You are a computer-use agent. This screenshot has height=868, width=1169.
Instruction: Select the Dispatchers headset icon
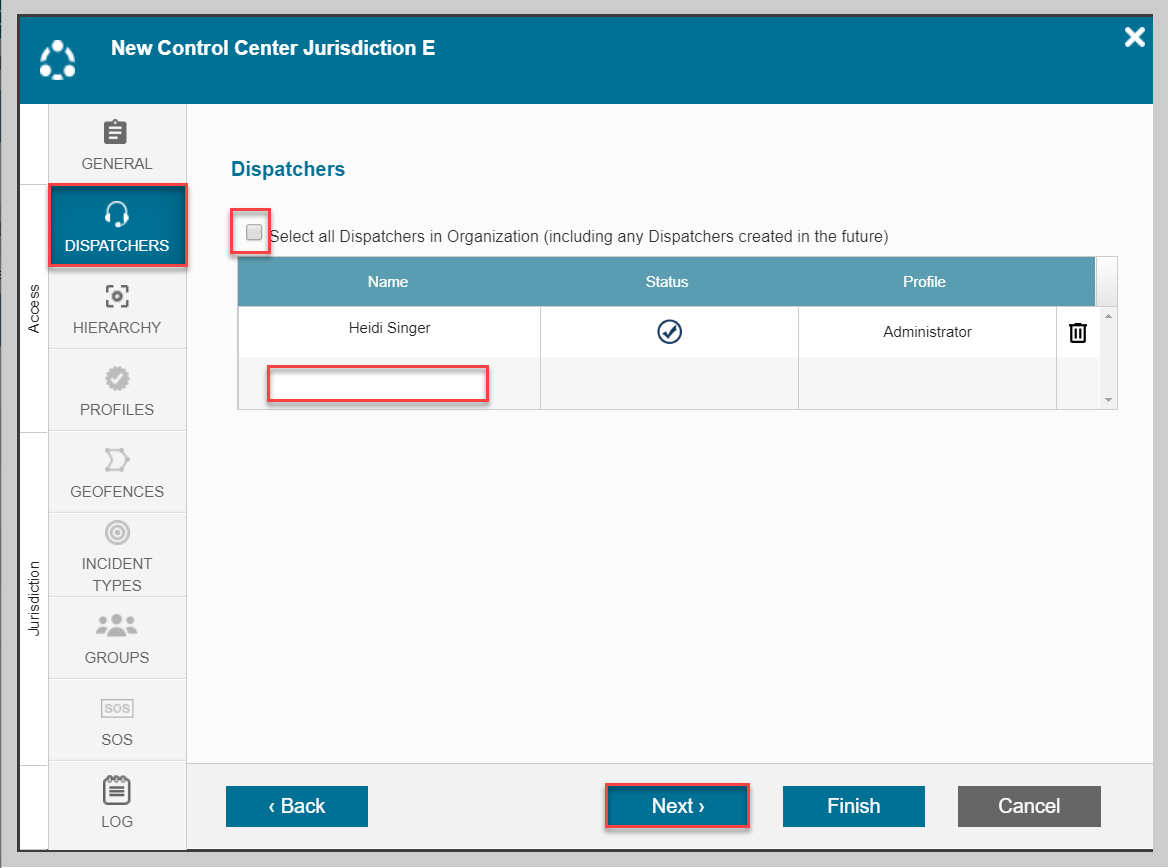click(x=116, y=214)
